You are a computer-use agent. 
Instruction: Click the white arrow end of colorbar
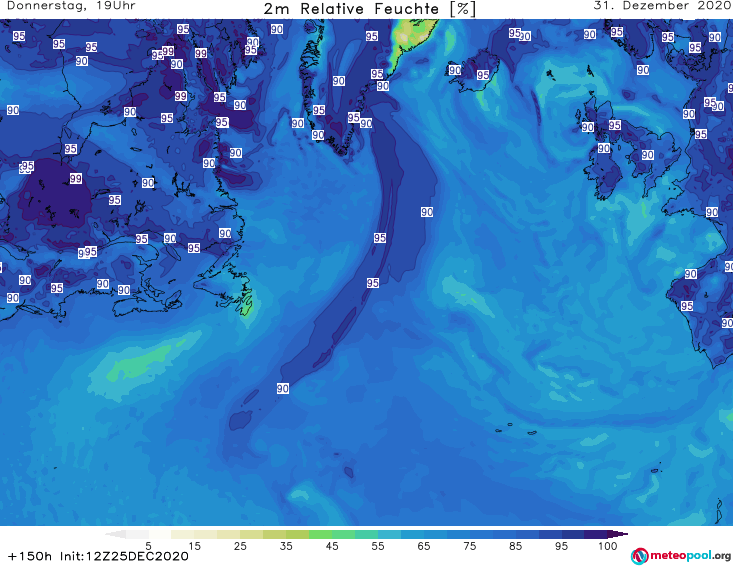point(115,534)
